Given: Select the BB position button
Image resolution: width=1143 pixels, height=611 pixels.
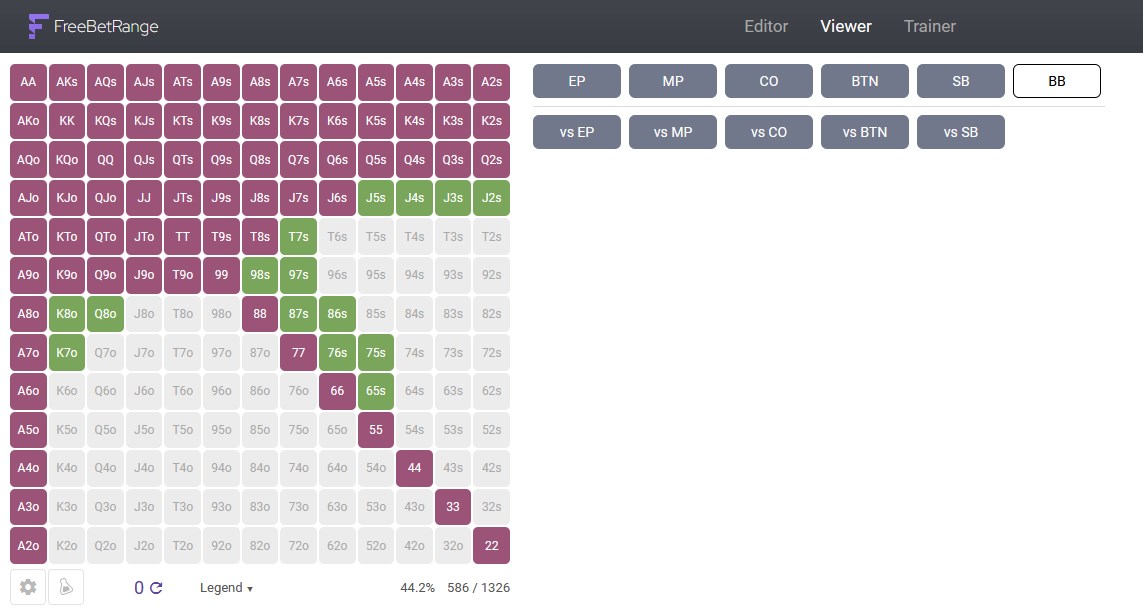Looking at the screenshot, I should [1057, 81].
